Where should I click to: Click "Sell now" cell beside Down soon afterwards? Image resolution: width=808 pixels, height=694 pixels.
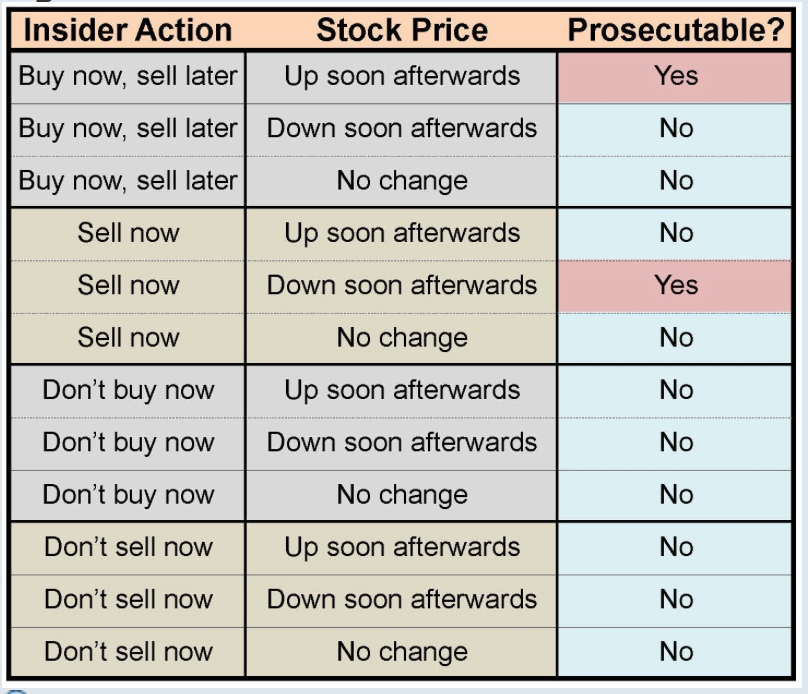click(x=128, y=285)
